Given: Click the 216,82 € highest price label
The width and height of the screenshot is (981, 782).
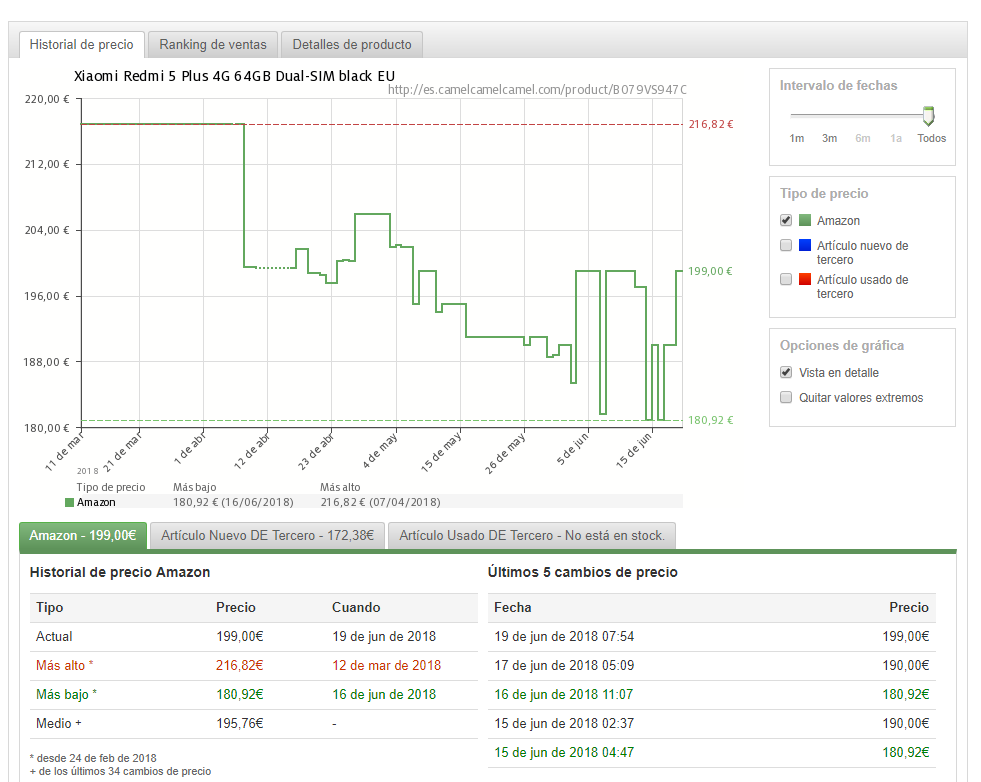Looking at the screenshot, I should (x=711, y=124).
